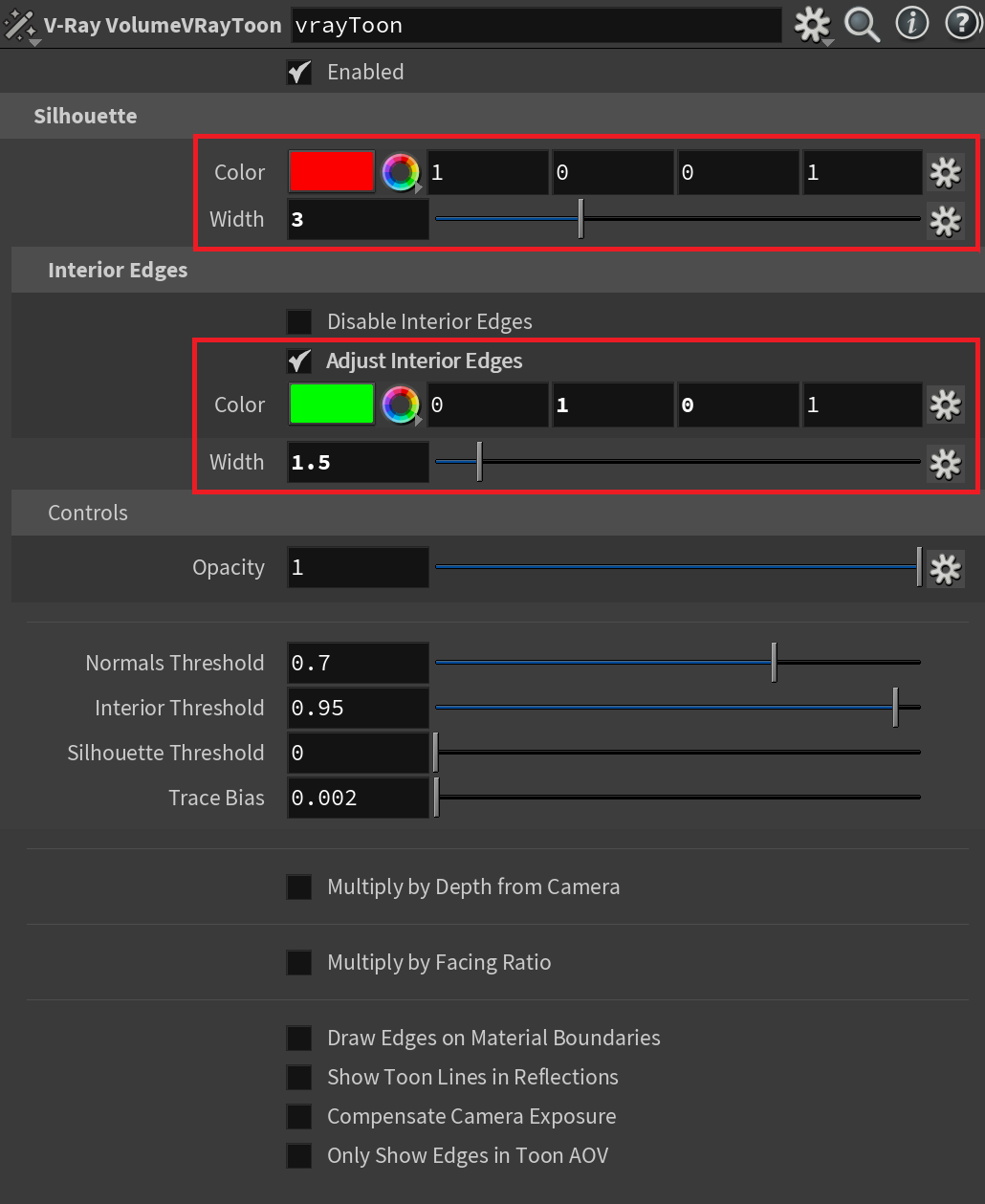
Task: Click the Silhouette Color red channel field
Action: click(488, 172)
